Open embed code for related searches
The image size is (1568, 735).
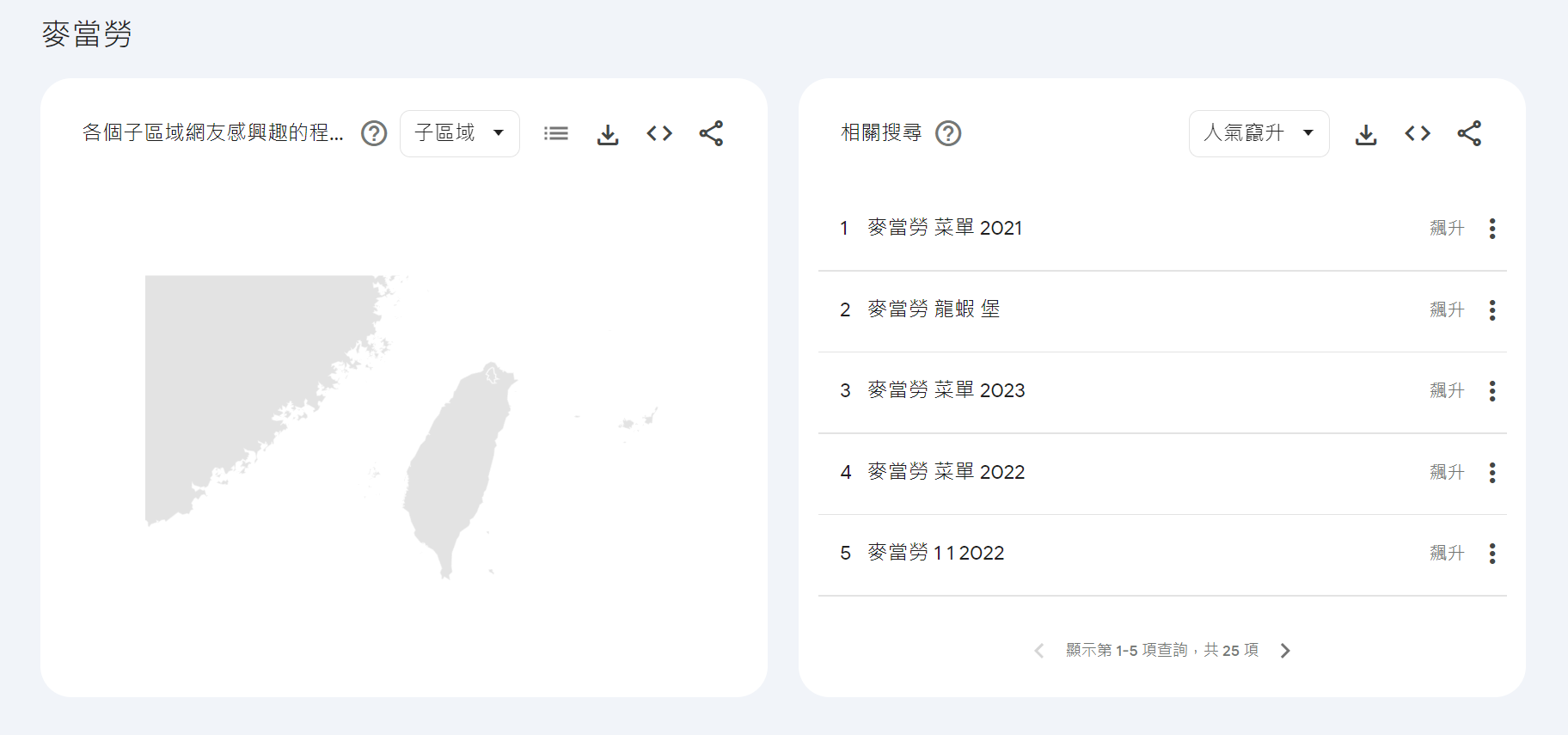[1418, 133]
